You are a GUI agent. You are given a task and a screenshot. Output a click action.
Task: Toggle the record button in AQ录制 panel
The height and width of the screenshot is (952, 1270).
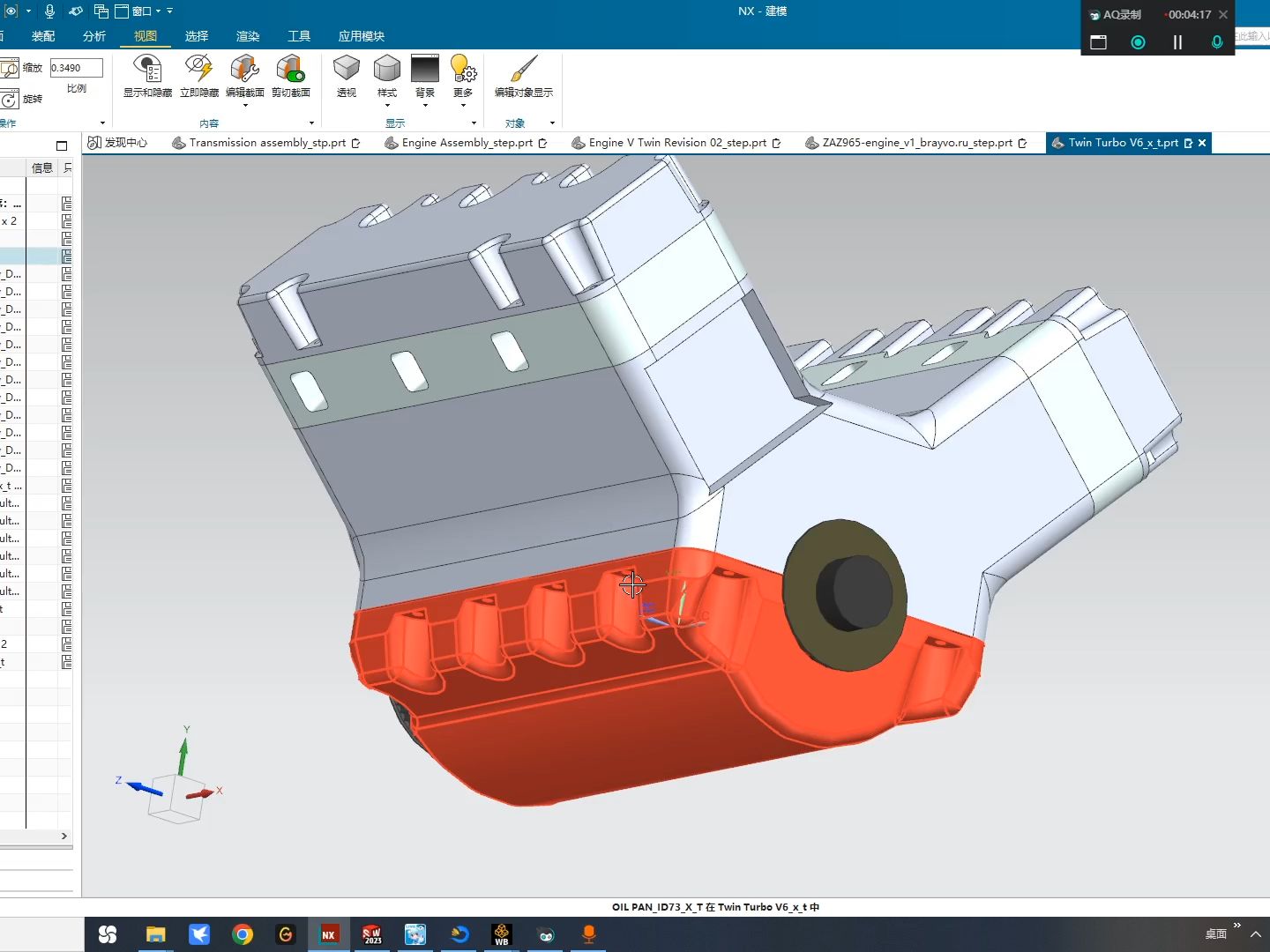coord(1138,41)
